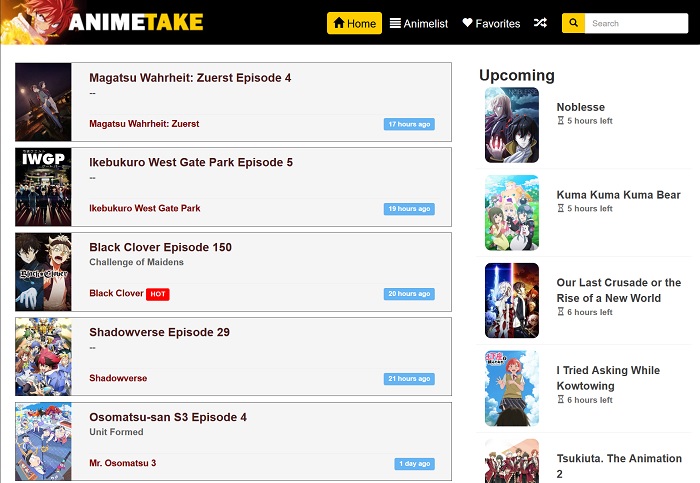
Task: Click the 1 day ago badge
Action: tap(414, 464)
